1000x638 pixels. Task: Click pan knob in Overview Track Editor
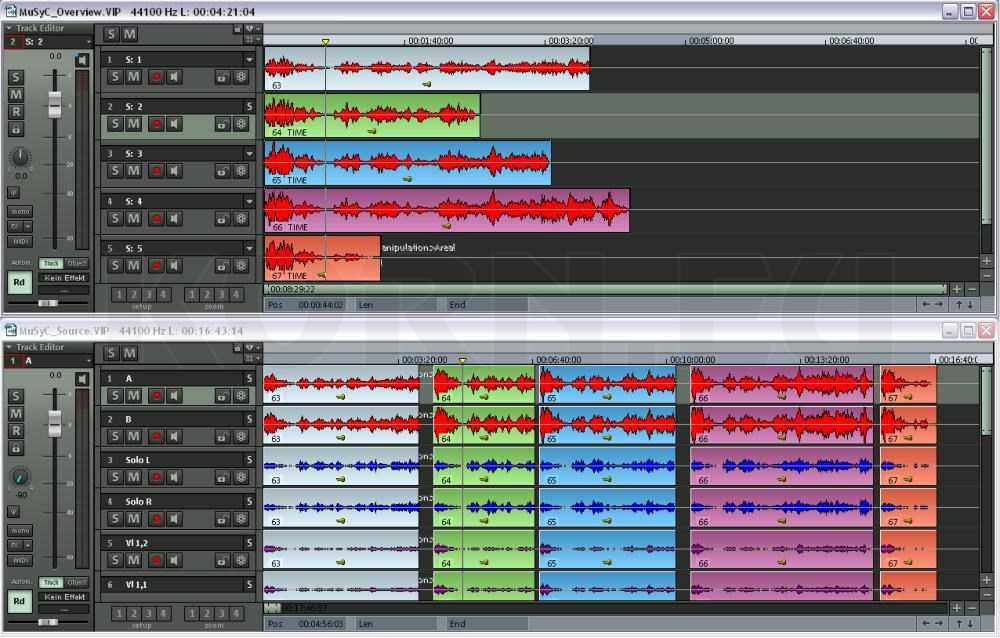20,157
